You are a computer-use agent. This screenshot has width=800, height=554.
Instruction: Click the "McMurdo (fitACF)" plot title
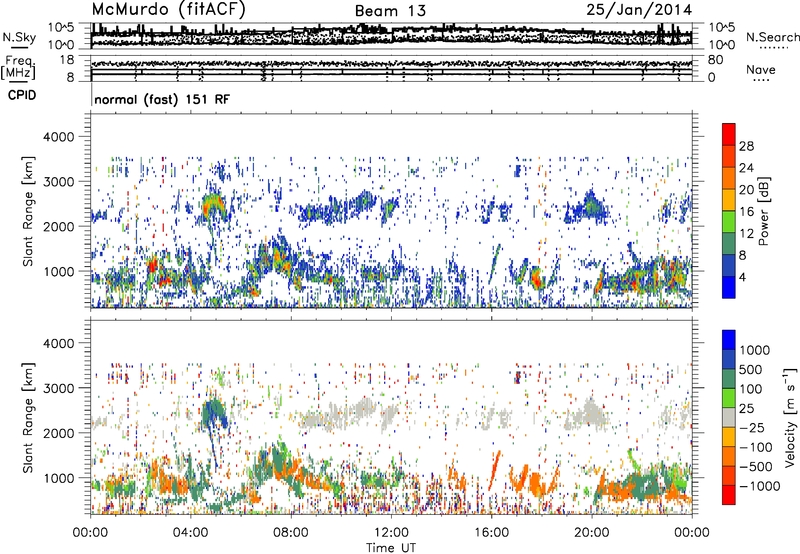[168, 10]
